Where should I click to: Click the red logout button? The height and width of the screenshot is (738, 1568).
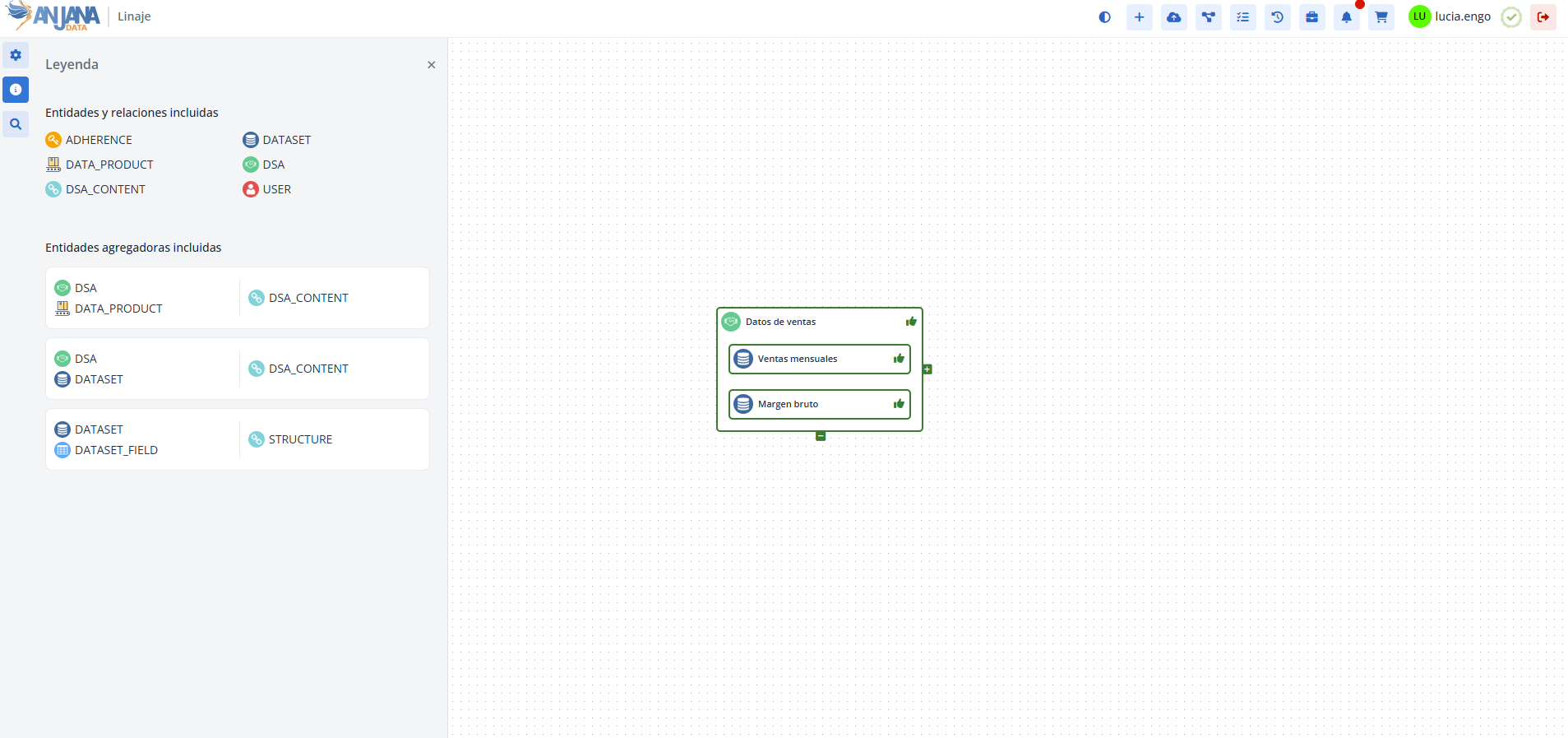coord(1543,17)
